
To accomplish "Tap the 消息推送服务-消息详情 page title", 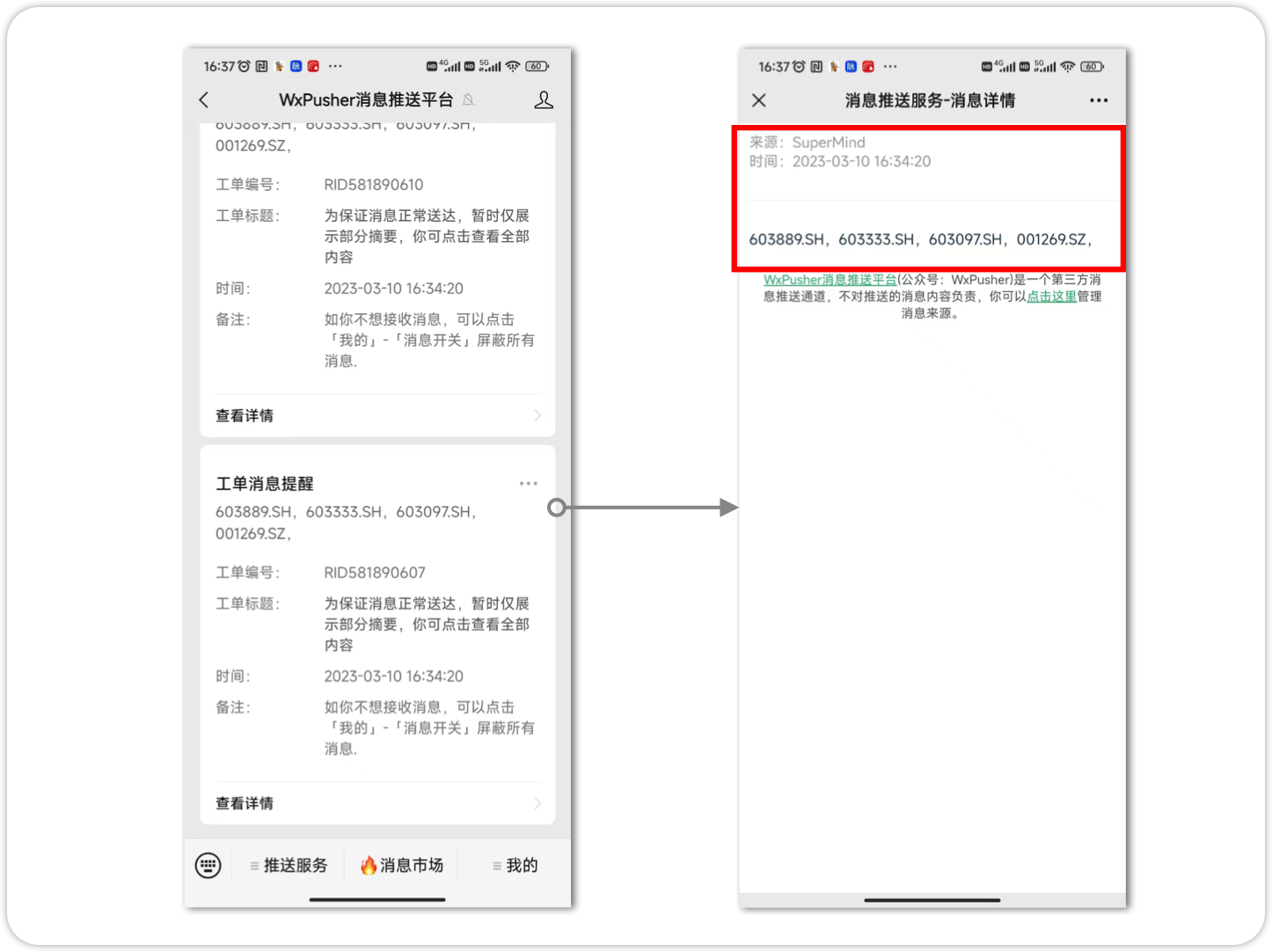I will click(x=930, y=100).
